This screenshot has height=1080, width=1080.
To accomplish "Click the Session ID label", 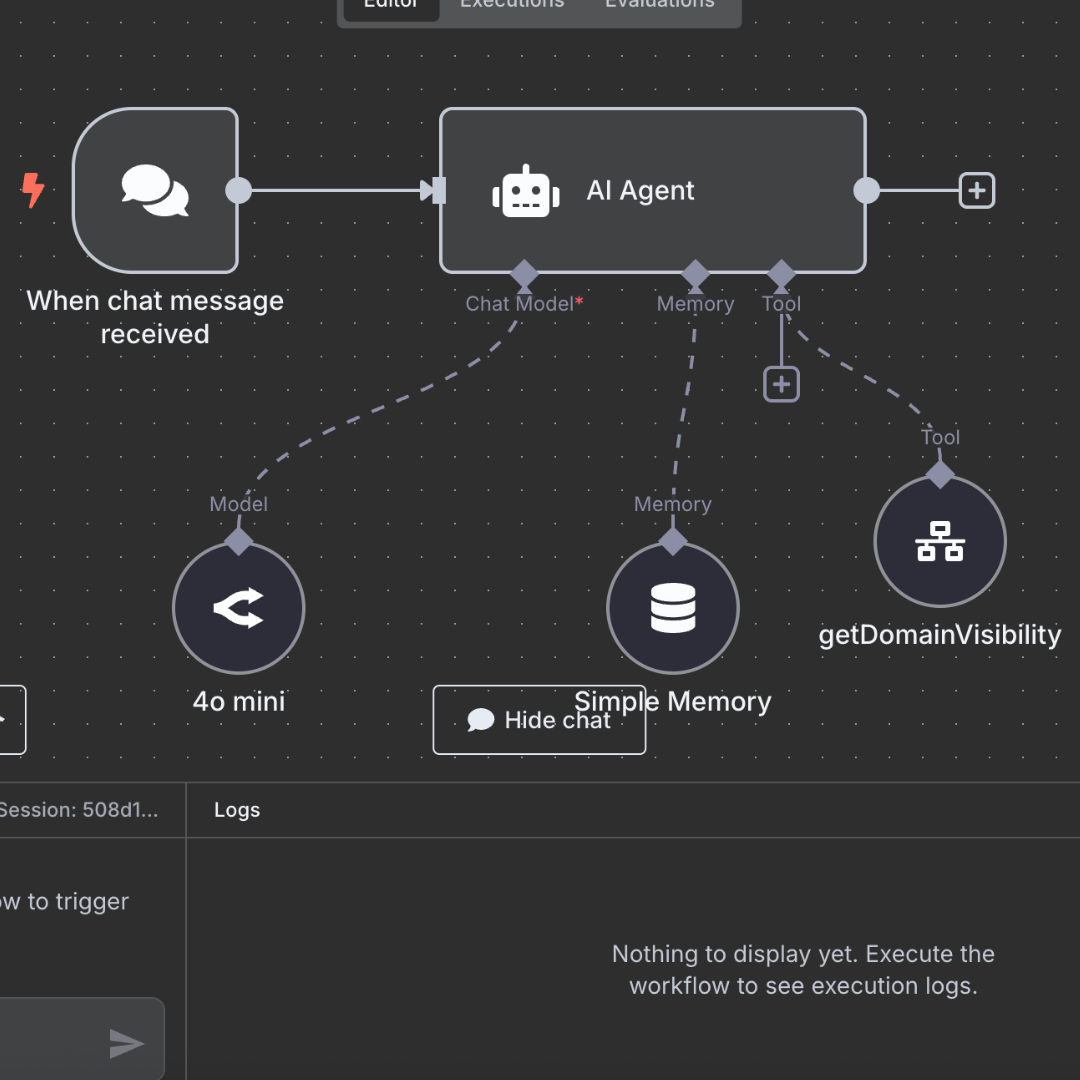I will click(x=78, y=810).
